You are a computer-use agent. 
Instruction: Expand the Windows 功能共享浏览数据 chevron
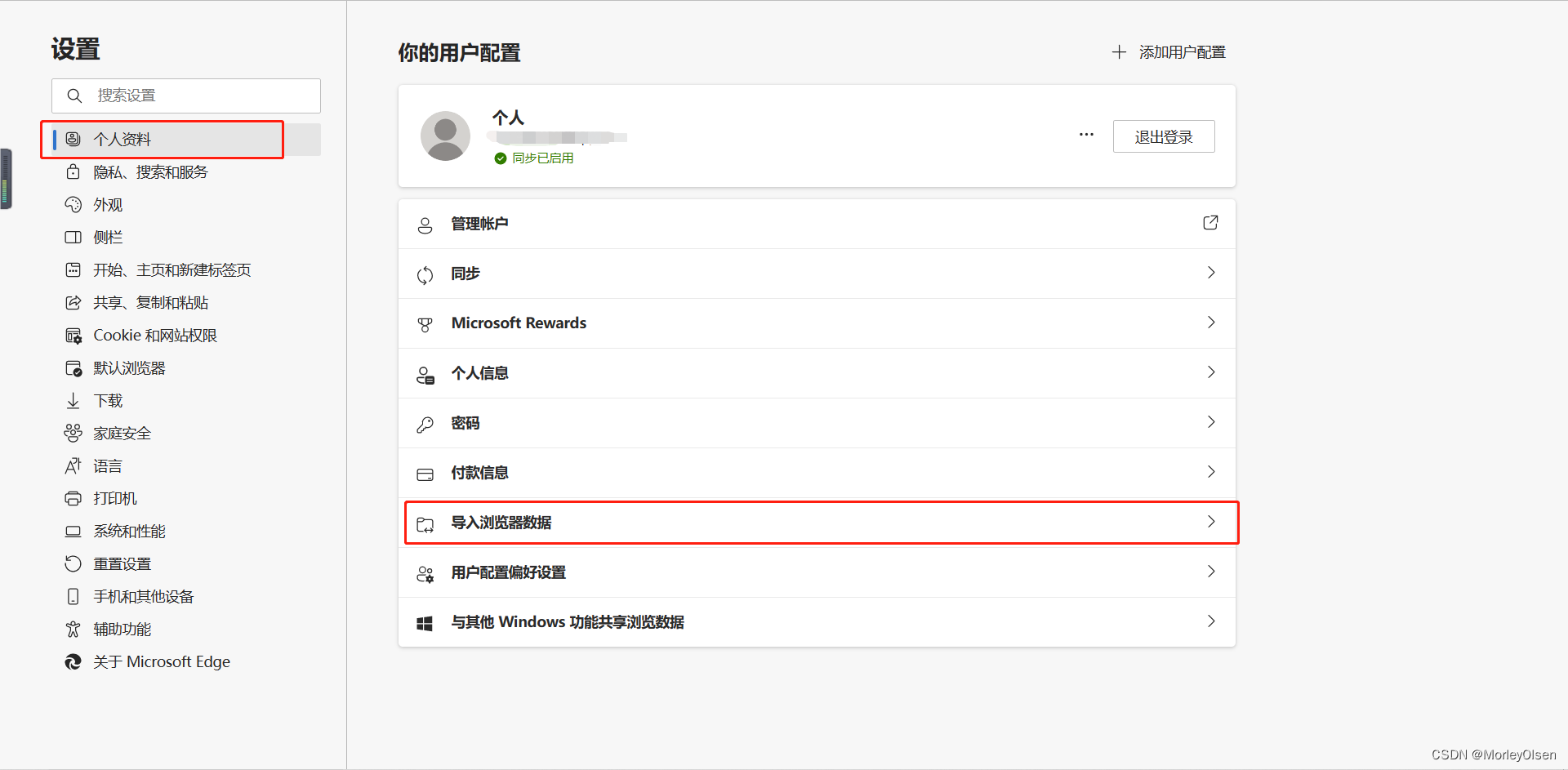click(x=1211, y=621)
